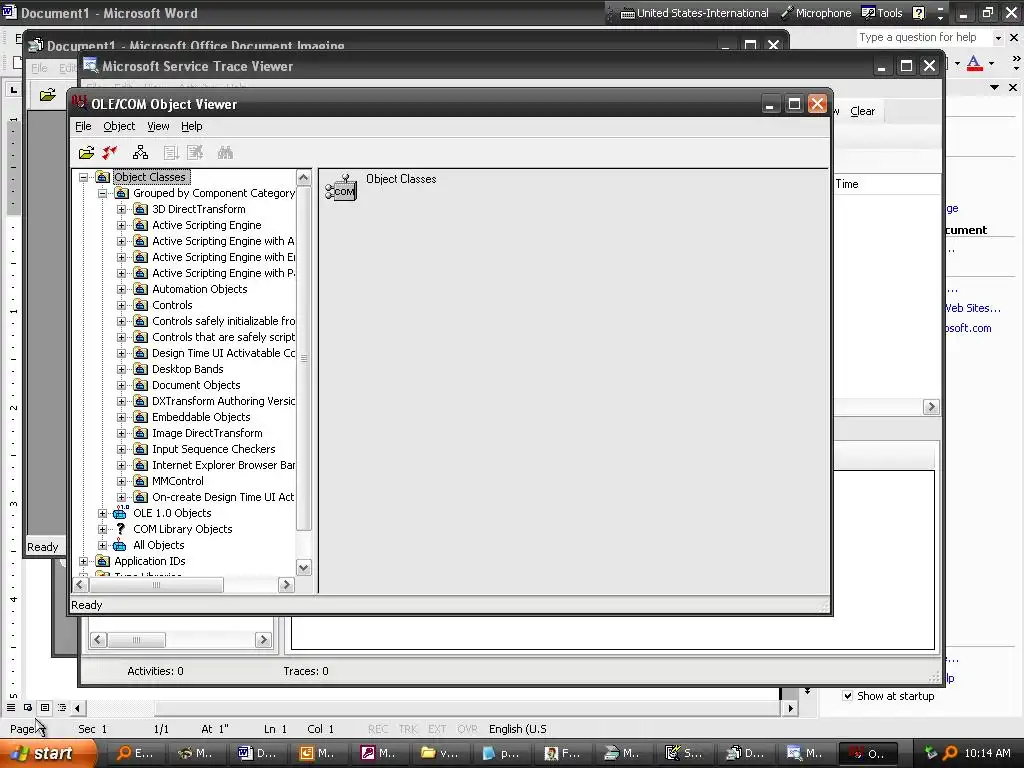Select Desktop Bands tree item
1024x768 pixels.
pos(187,369)
